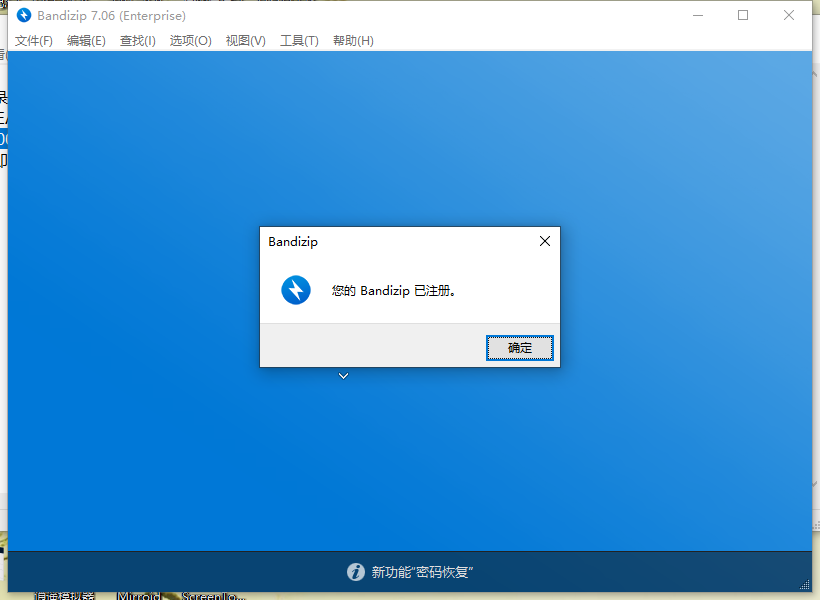Close the Bandizip main window
Image resolution: width=820 pixels, height=600 pixels.
coord(789,16)
